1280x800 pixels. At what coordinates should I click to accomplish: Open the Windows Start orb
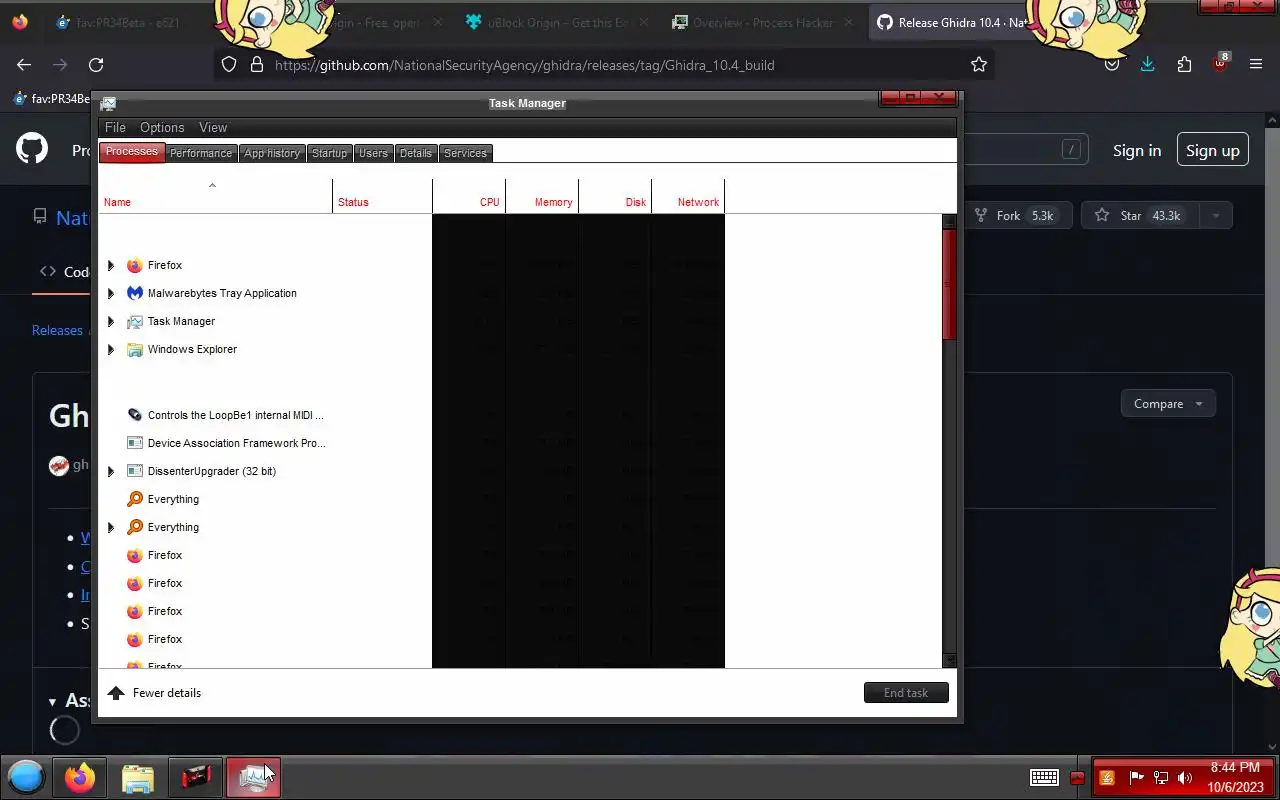click(x=27, y=777)
